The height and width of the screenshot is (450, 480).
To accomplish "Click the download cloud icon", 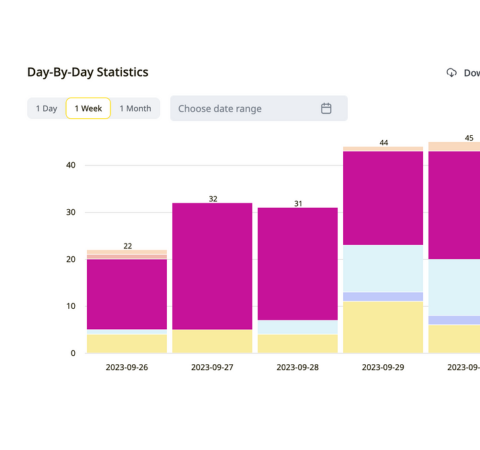I will (x=451, y=73).
